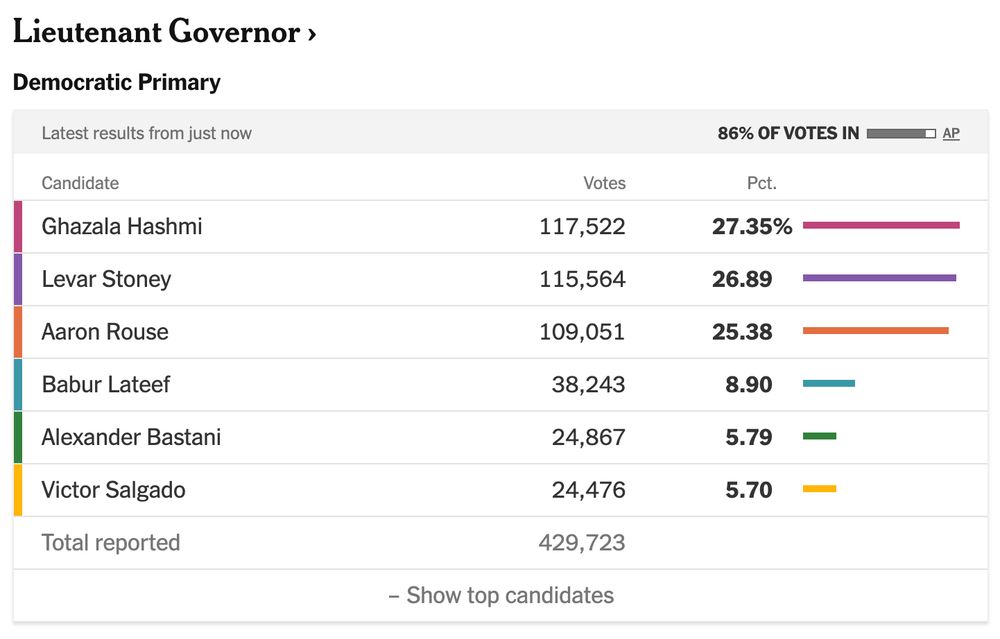Screen dimensions: 1000x639
Task: Click Victor Salgado's yellow color marker
Action: pos(18,490)
